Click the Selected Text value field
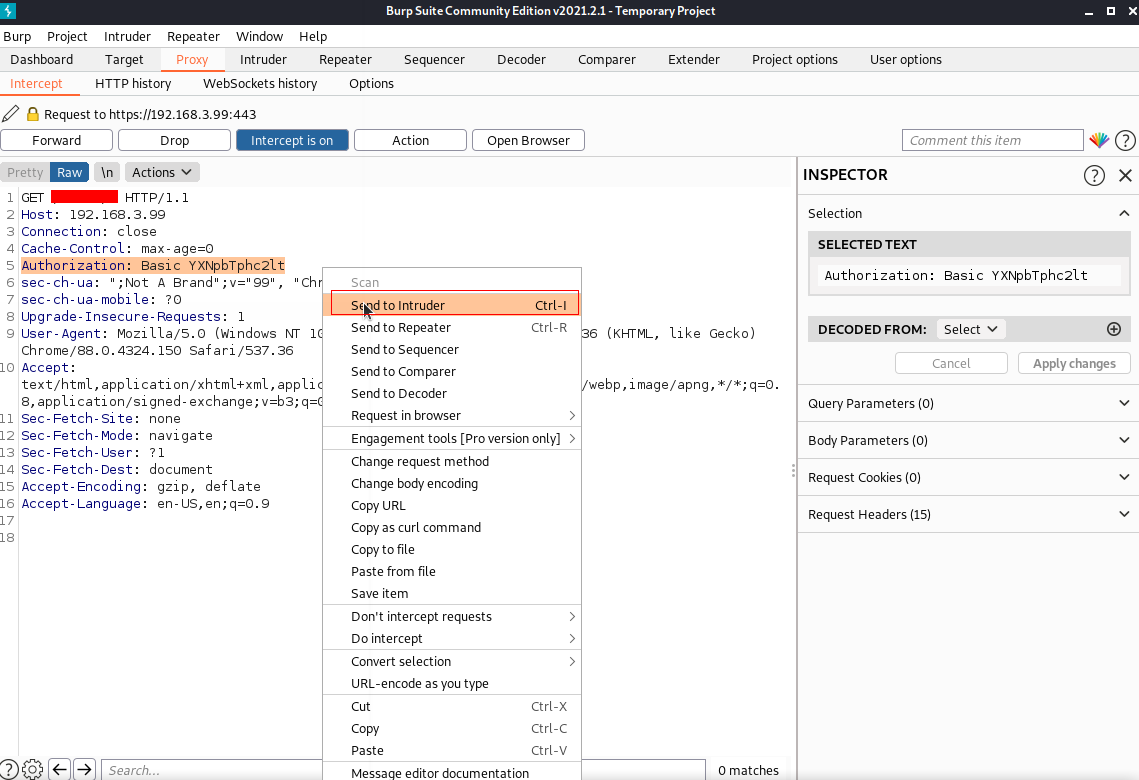 click(x=968, y=275)
